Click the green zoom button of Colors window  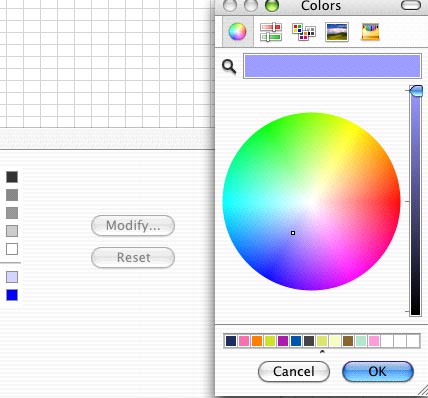(x=272, y=5)
